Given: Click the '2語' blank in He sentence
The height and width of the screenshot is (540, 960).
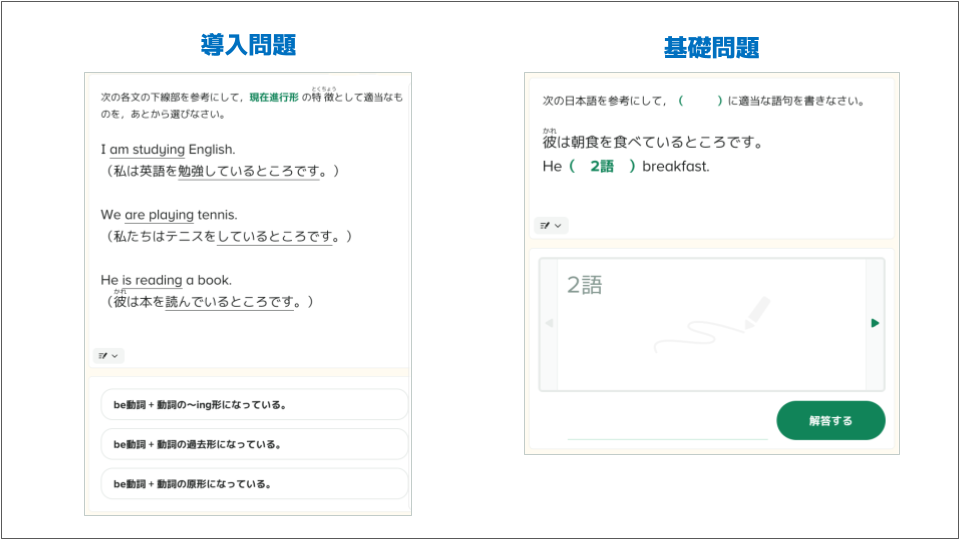Looking at the screenshot, I should [602, 167].
